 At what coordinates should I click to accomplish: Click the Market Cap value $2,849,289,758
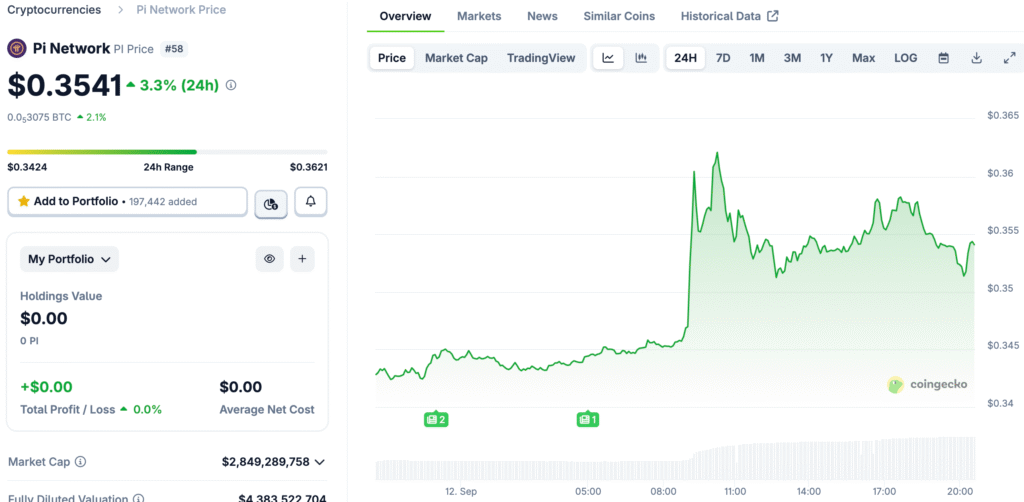266,462
